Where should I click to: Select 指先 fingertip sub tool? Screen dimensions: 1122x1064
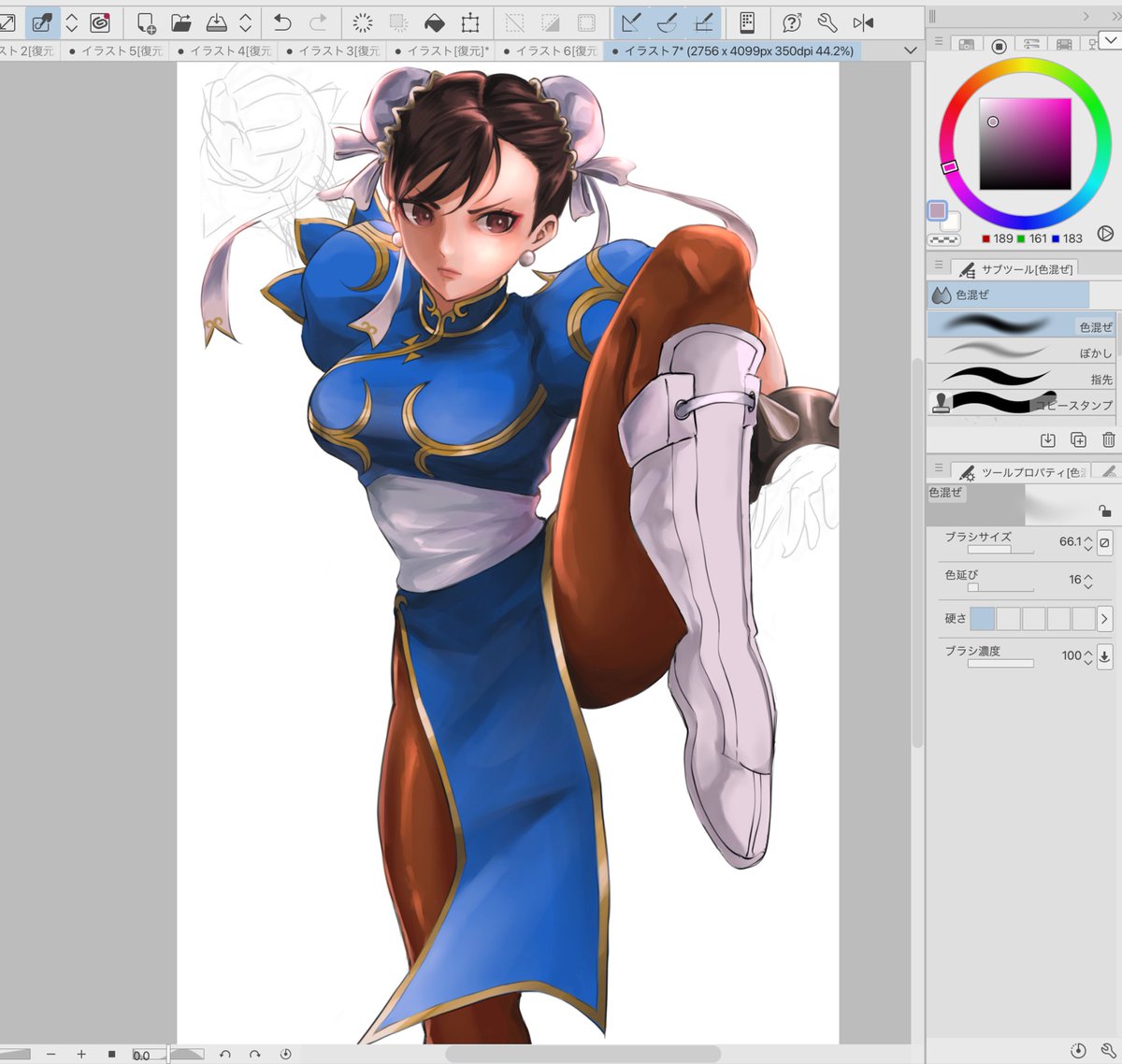click(x=1022, y=378)
